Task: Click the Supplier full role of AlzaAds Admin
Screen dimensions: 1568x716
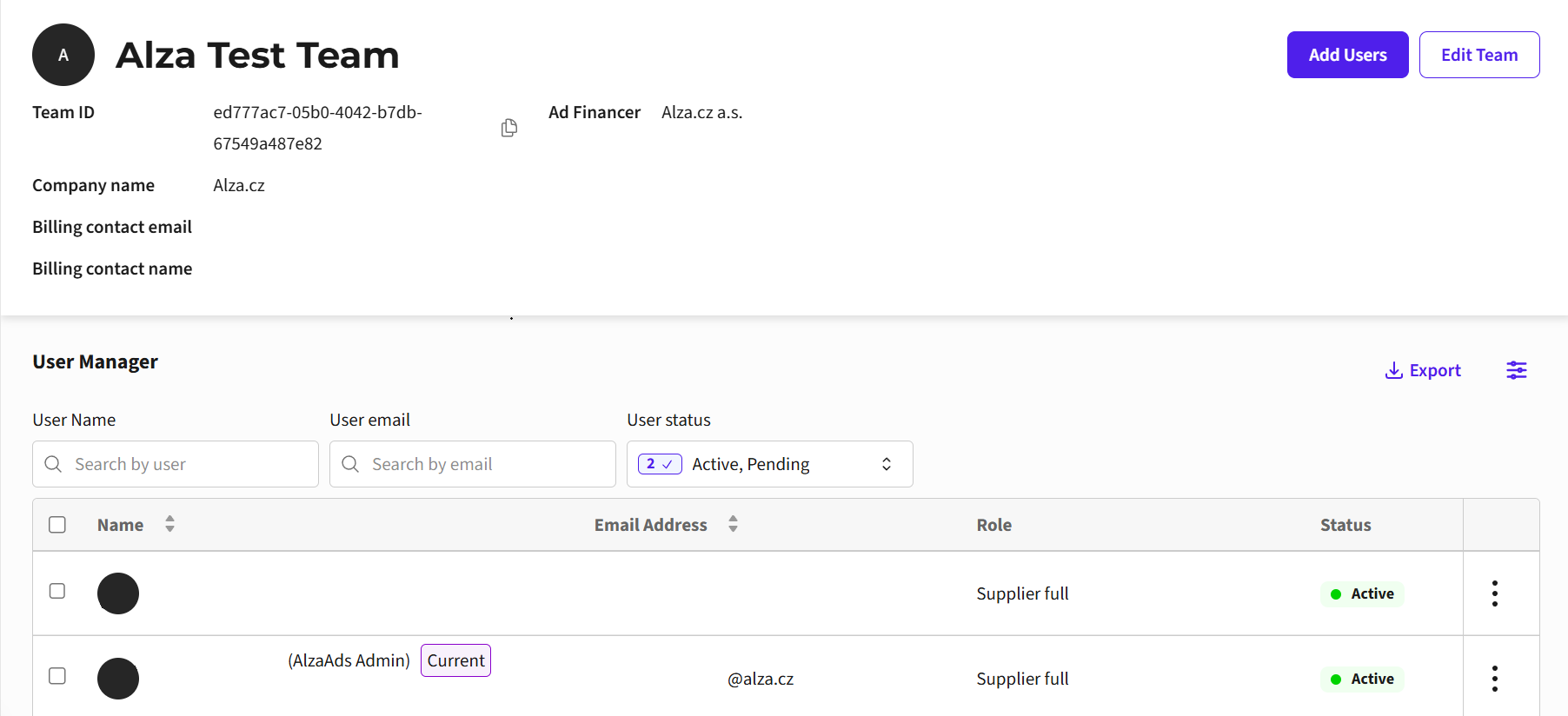Action: [x=1022, y=679]
